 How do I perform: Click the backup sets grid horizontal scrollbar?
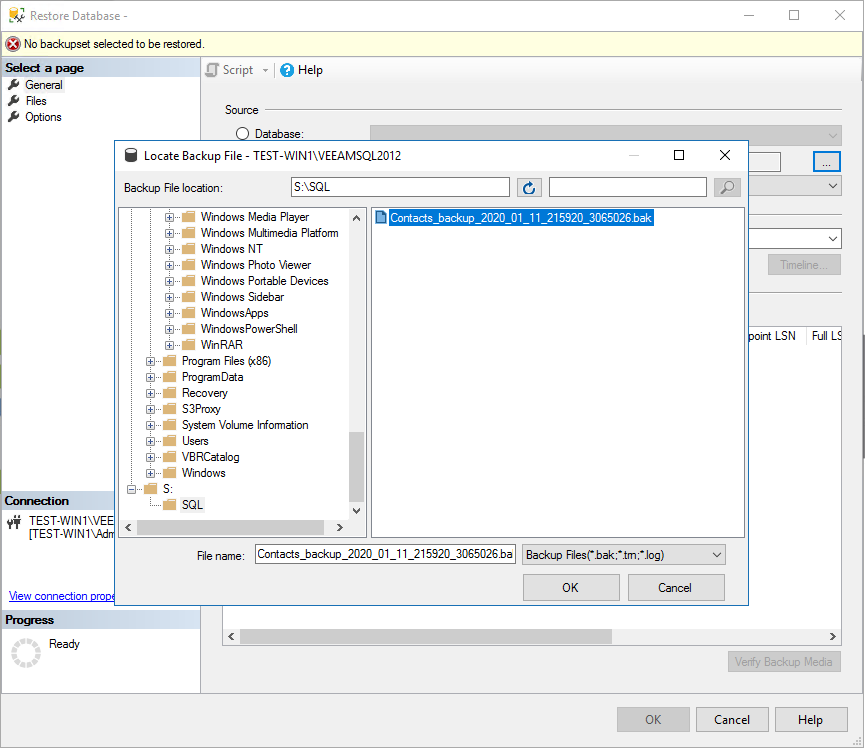[x=426, y=636]
